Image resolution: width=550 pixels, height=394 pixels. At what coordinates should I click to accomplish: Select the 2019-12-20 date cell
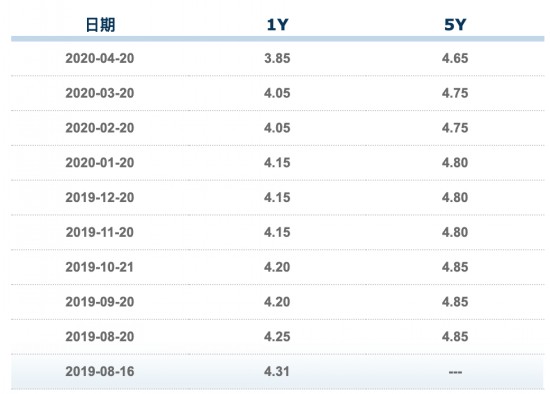coord(100,197)
